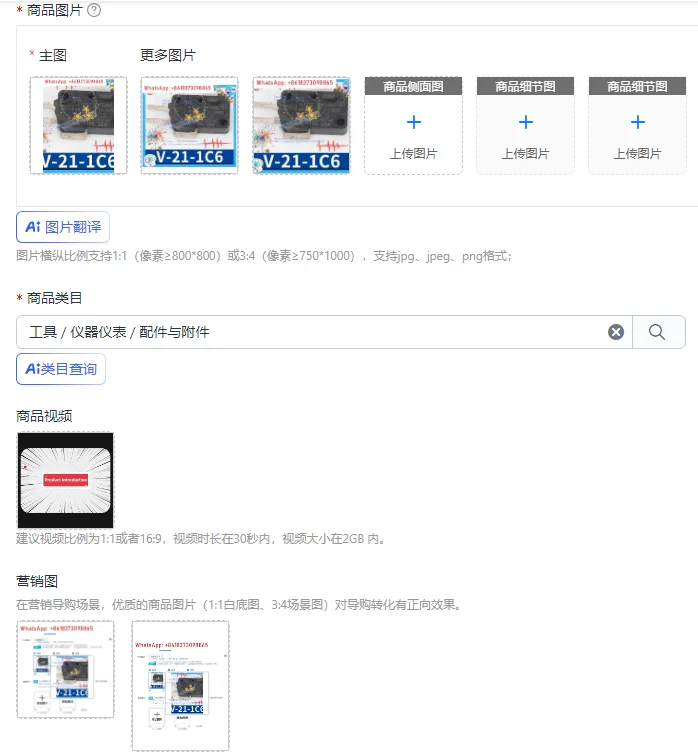The image size is (698, 755).
Task: Click the 更多图片 label
Action: pos(168,55)
